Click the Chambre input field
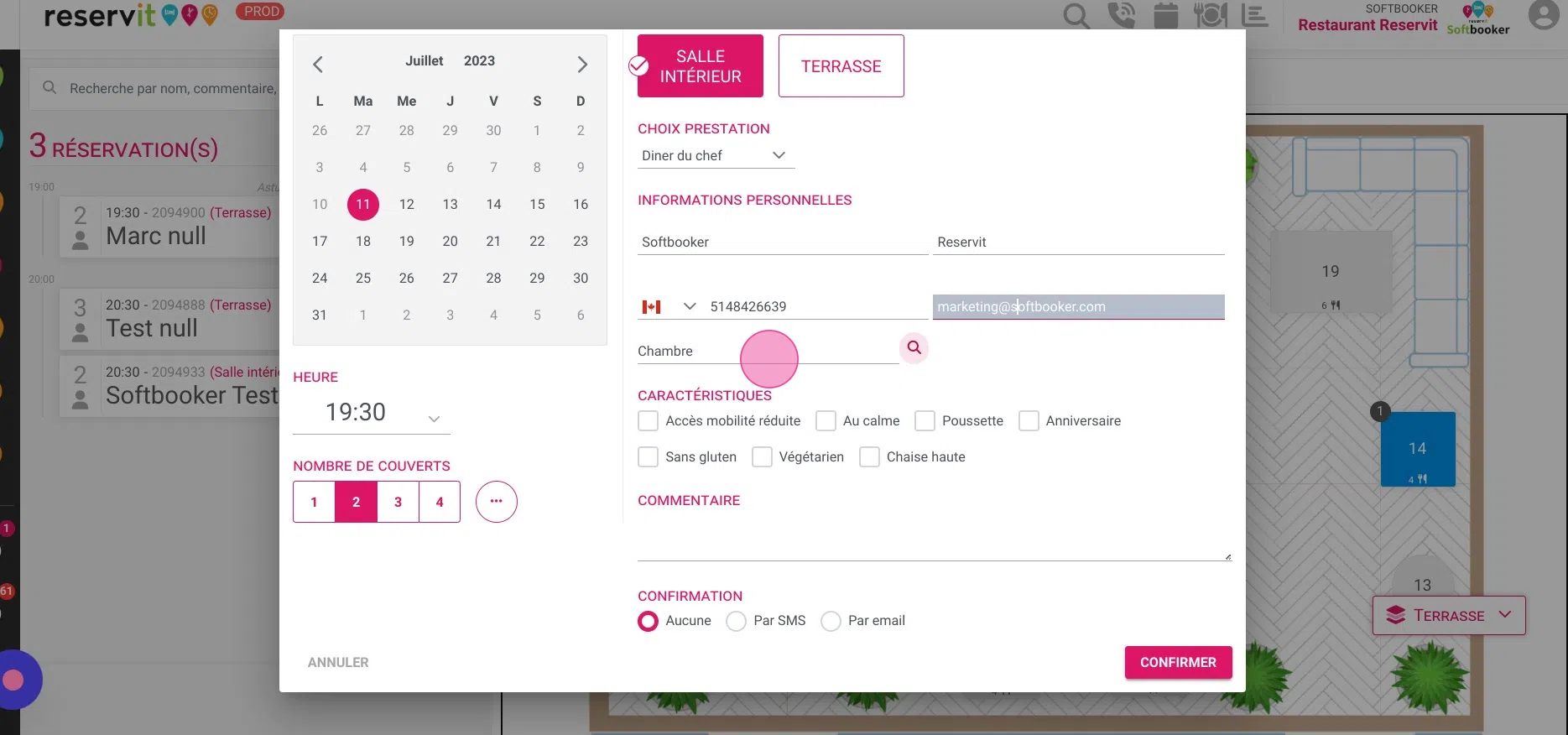Screen dimensions: 1568x735 [x=768, y=352]
